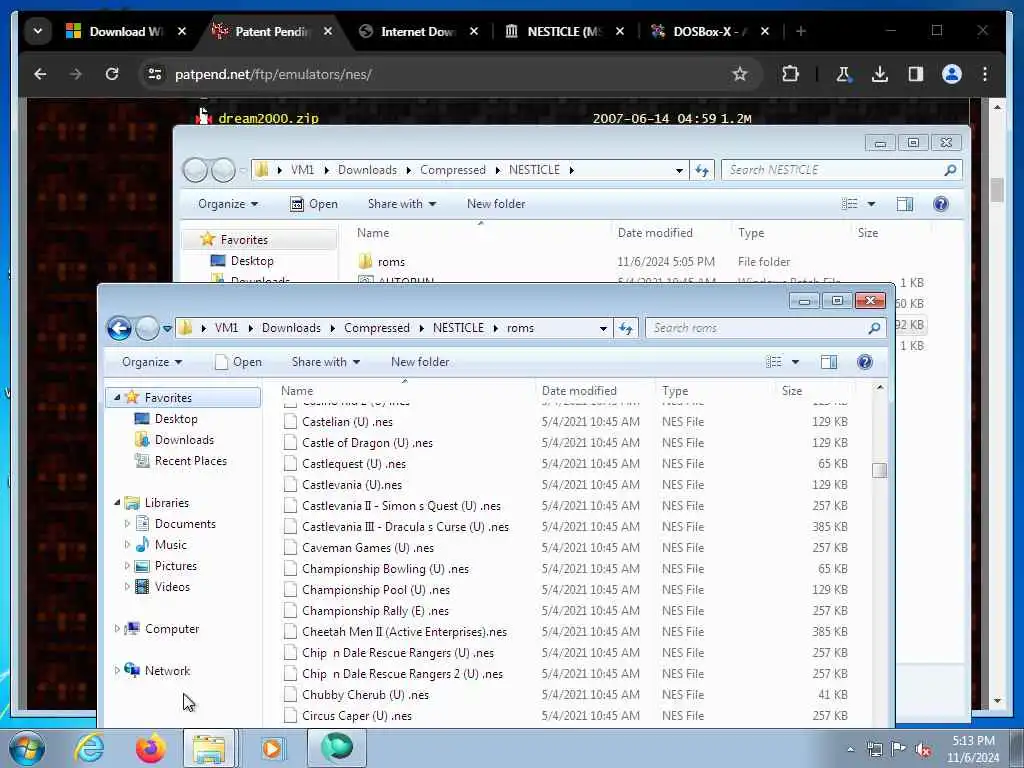Screen dimensions: 1024x768
Task: Open Chrome extensions puzzle icon
Action: (790, 74)
